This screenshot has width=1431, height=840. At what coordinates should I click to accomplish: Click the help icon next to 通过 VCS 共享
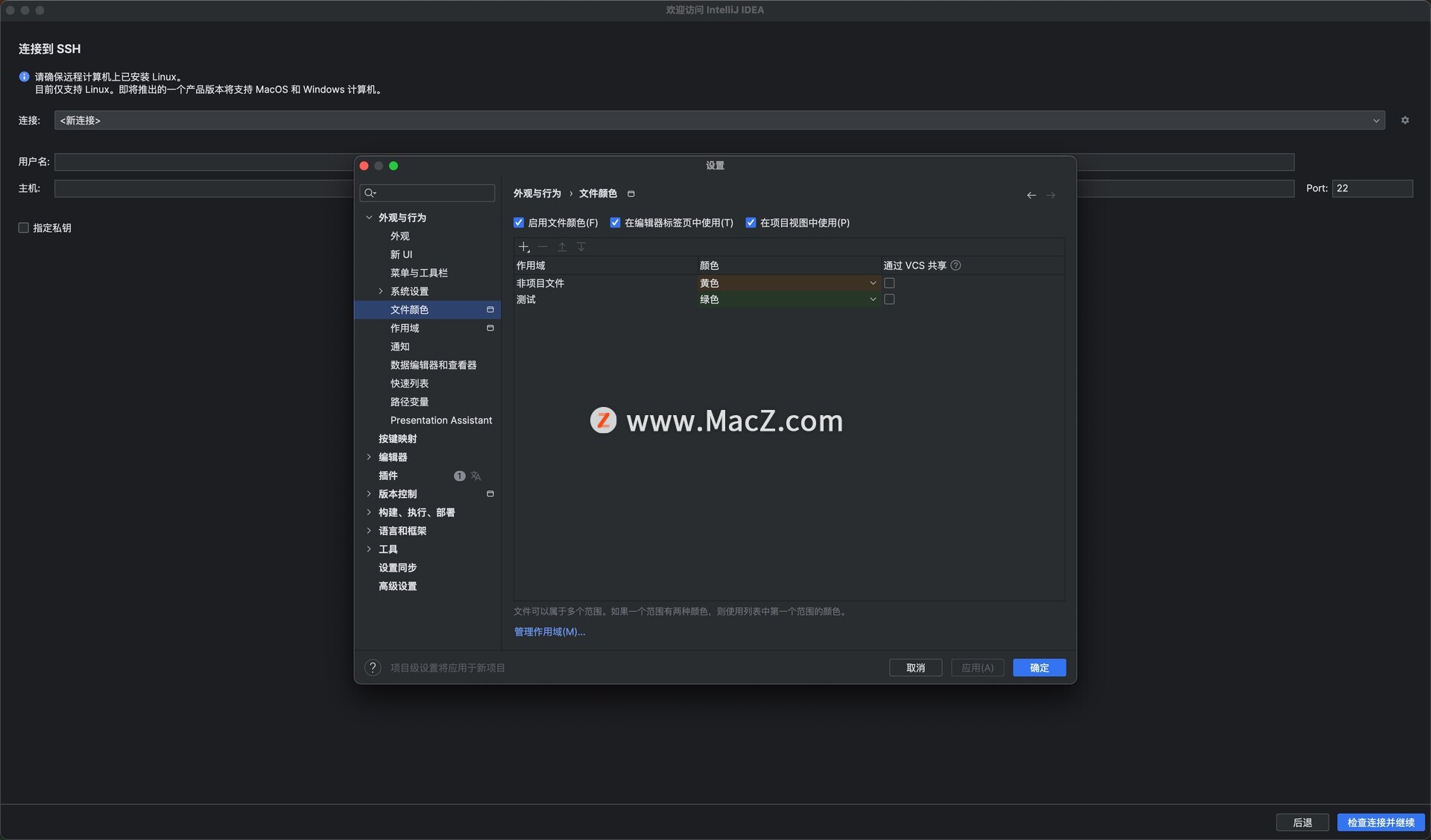[x=956, y=265]
